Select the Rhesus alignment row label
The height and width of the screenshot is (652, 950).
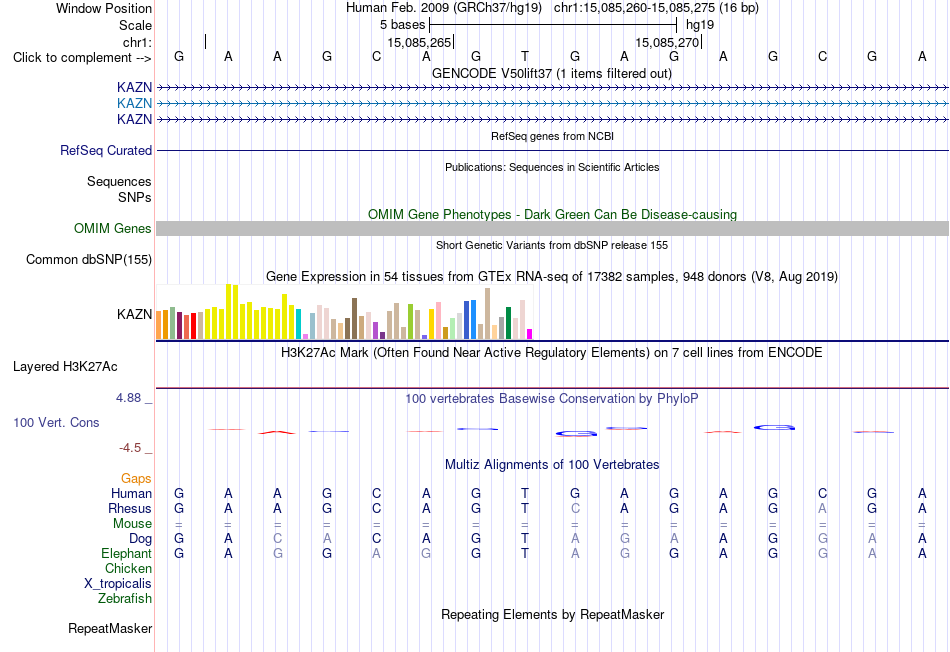(130, 508)
